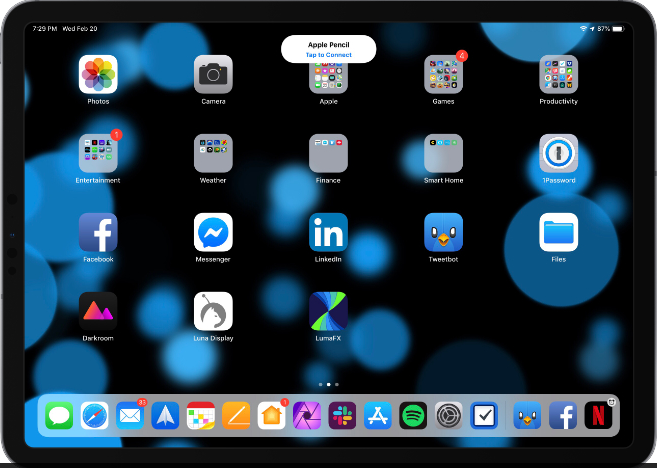Open Spark paper-plane app in dock
The height and width of the screenshot is (468, 657).
pos(166,416)
